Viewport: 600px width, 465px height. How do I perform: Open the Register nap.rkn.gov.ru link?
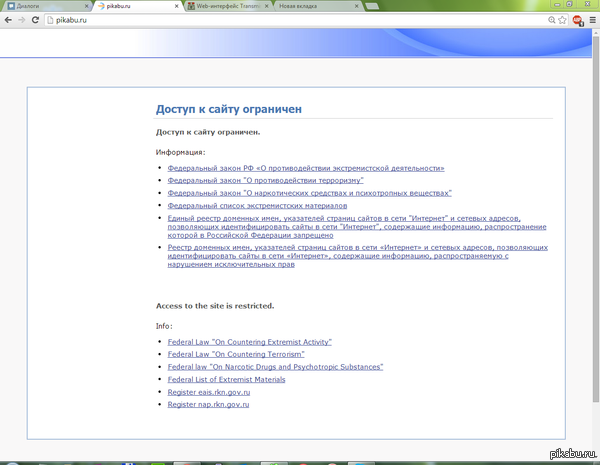click(x=208, y=404)
